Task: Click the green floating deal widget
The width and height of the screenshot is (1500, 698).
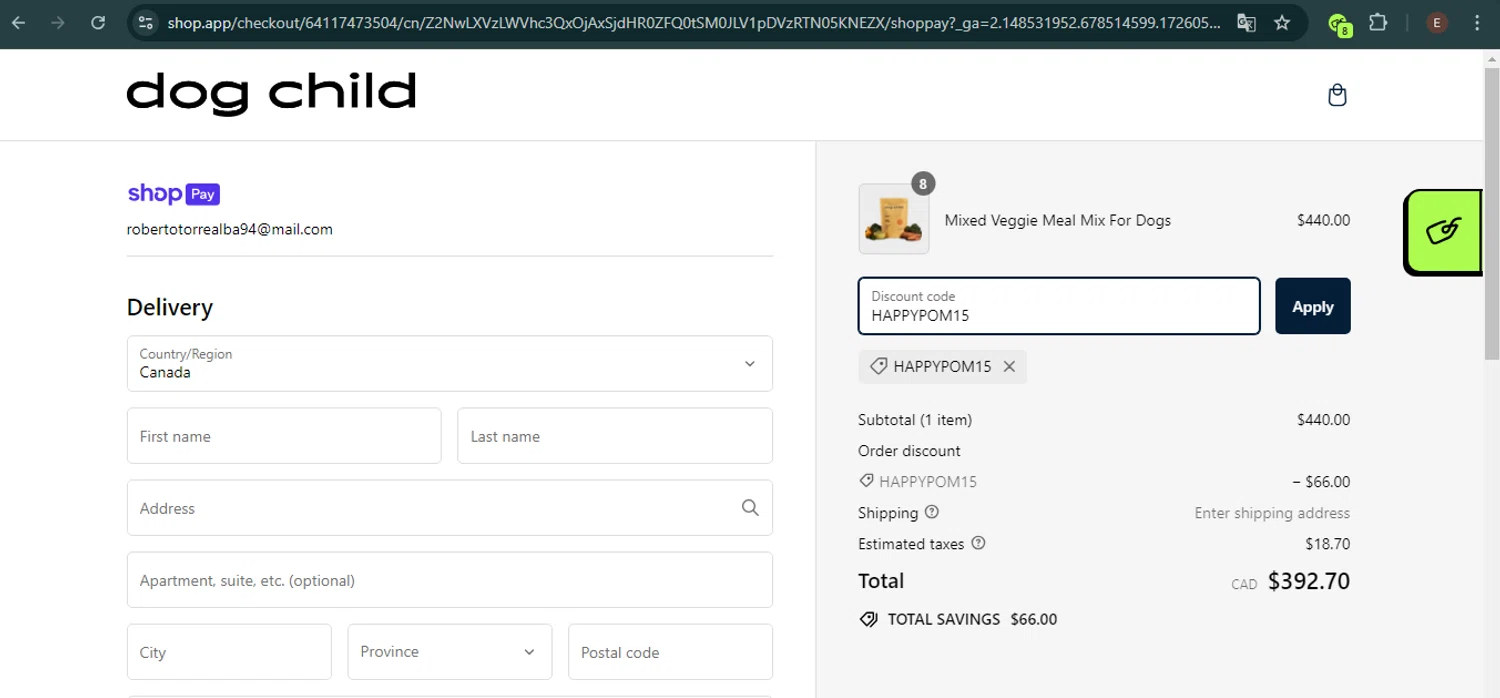Action: 1443,232
